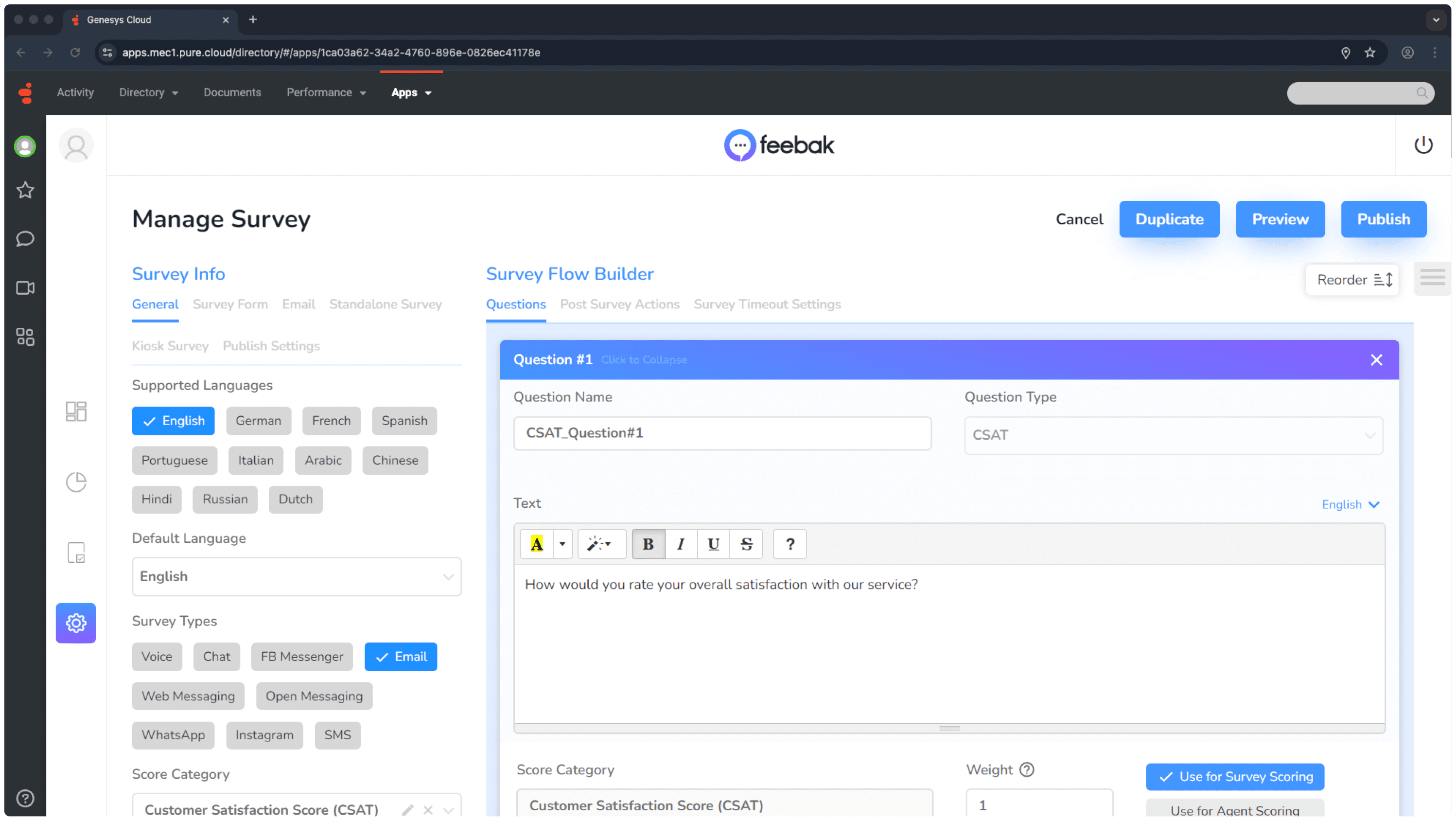This screenshot has width=1456, height=821.
Task: Switch to the Post Survey Actions tab
Action: click(x=619, y=304)
